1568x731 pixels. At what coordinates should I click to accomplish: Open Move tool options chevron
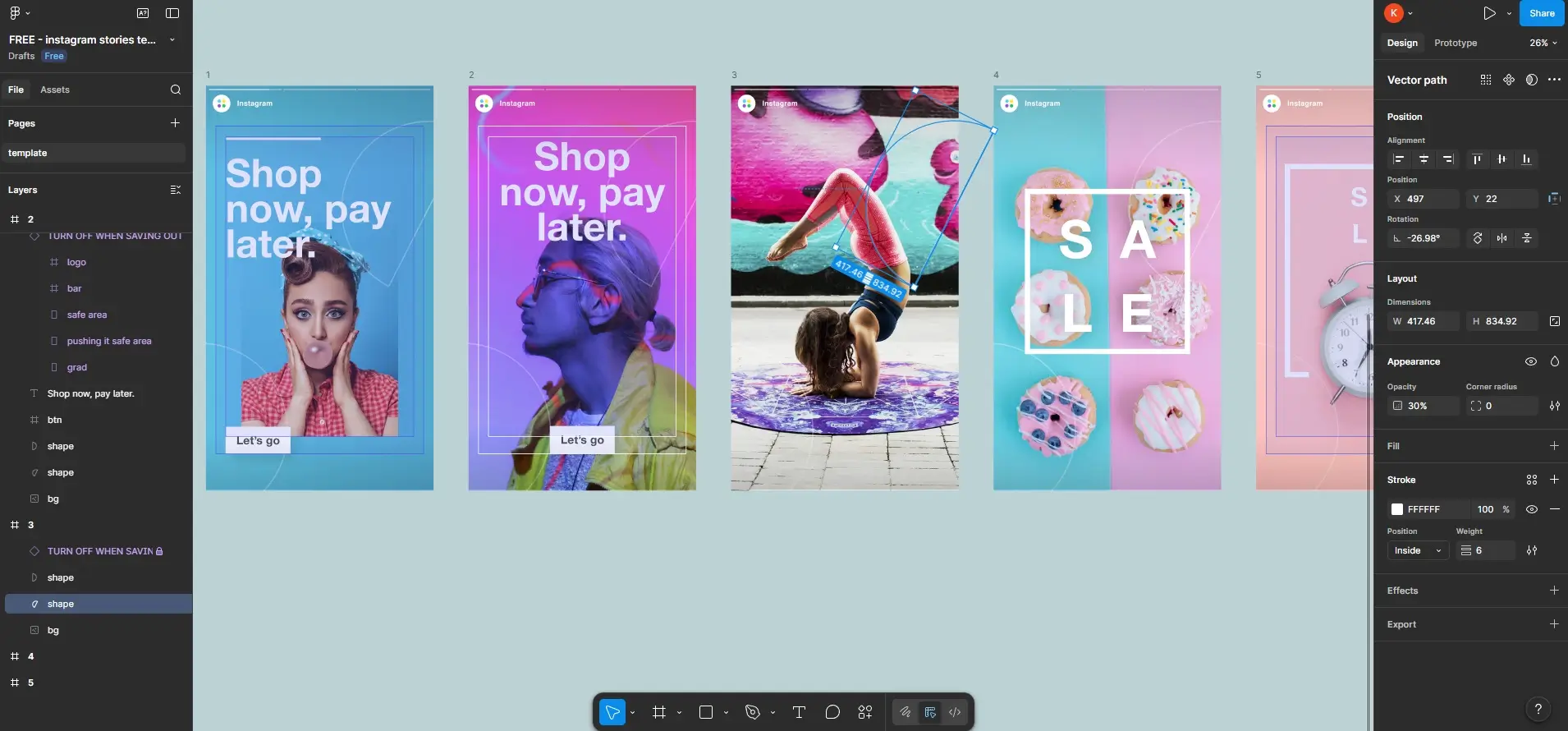[632, 713]
